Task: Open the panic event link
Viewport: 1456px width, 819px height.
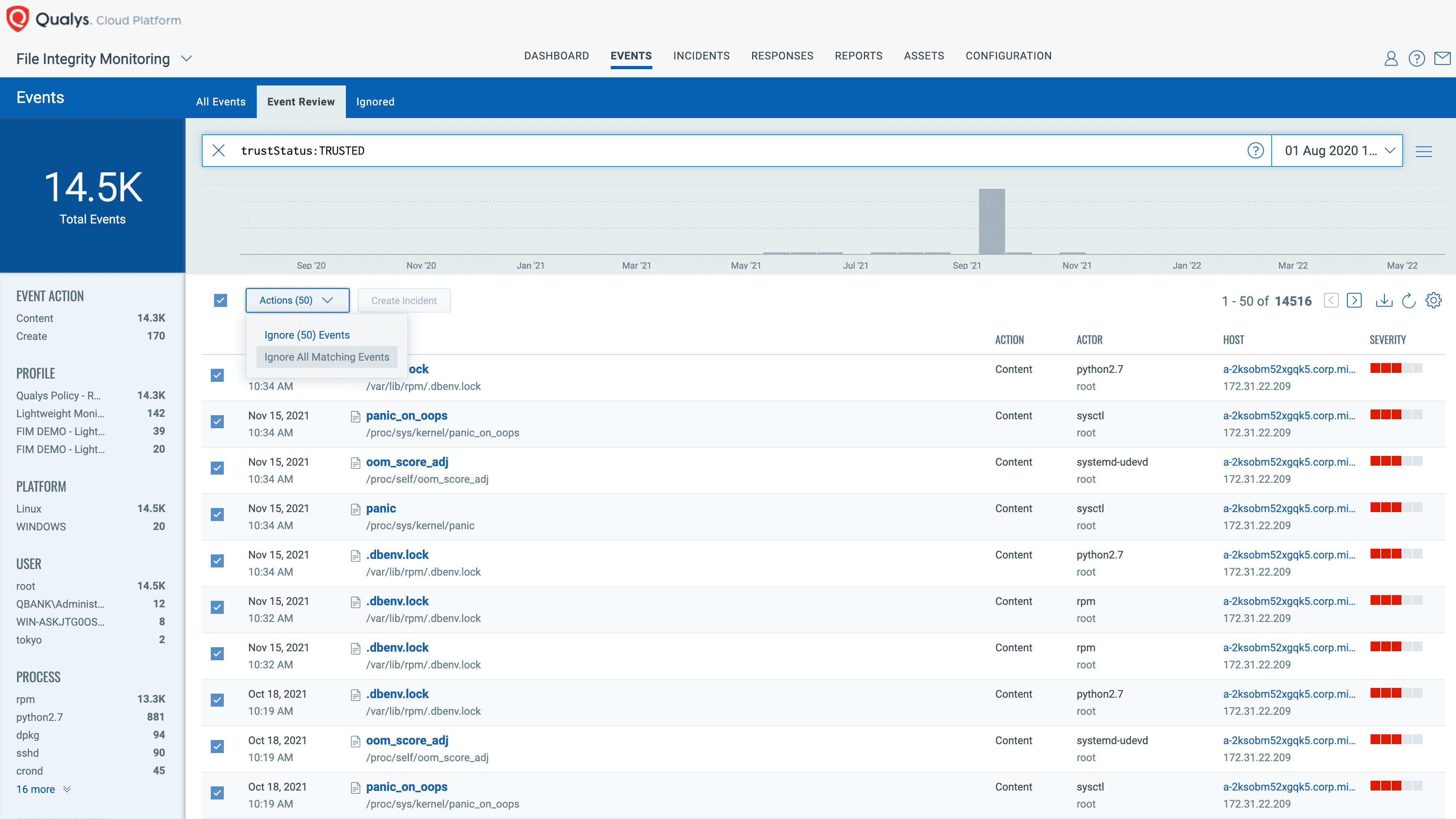Action: tap(380, 508)
